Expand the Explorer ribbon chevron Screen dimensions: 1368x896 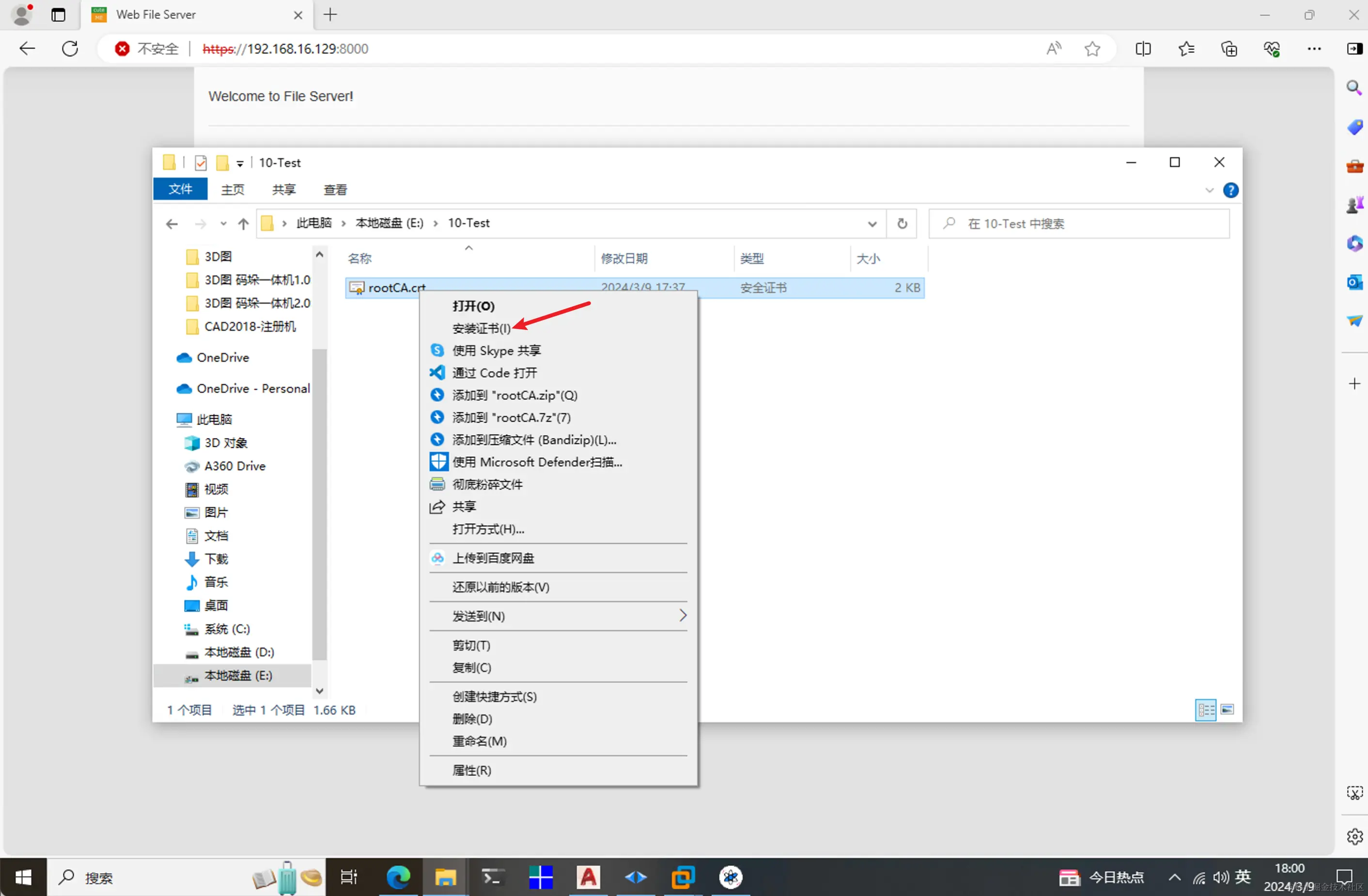click(1209, 190)
